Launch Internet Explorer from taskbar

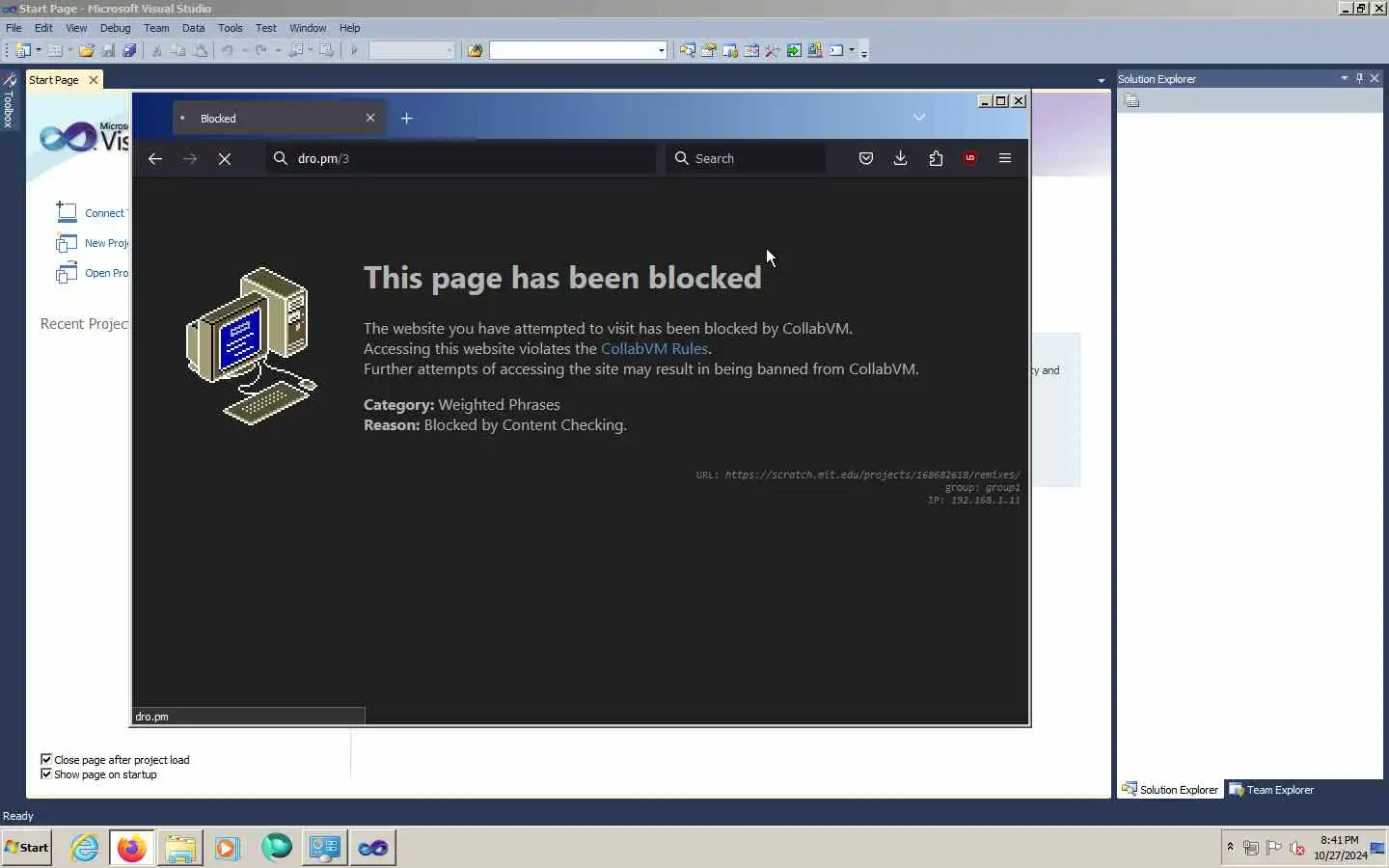pyautogui.click(x=85, y=848)
